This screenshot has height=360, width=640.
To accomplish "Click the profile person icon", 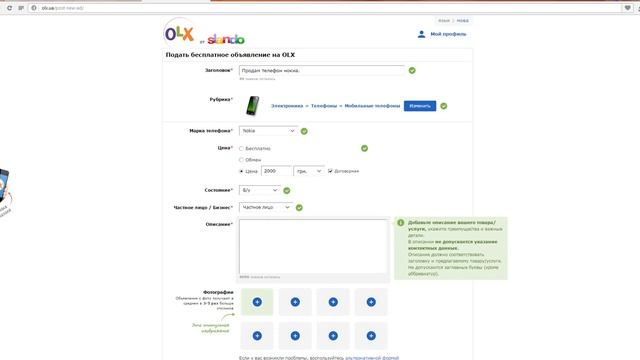I will click(x=421, y=34).
